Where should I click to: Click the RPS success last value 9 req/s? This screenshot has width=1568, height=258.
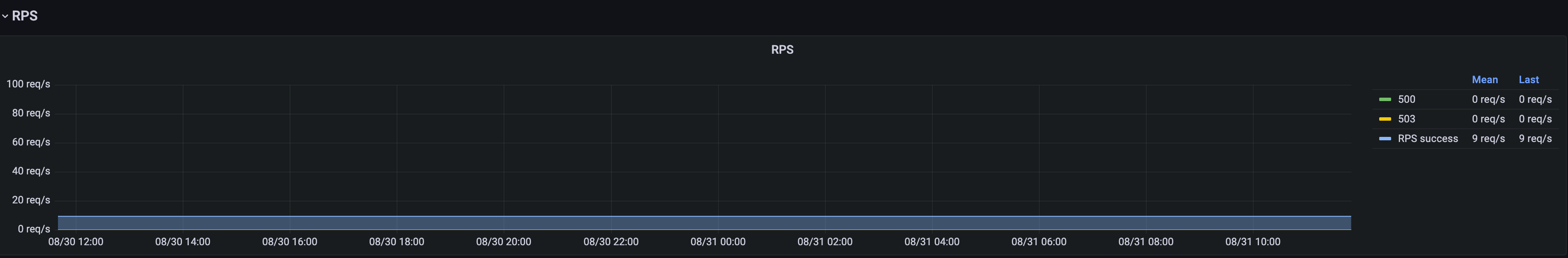coord(1535,139)
